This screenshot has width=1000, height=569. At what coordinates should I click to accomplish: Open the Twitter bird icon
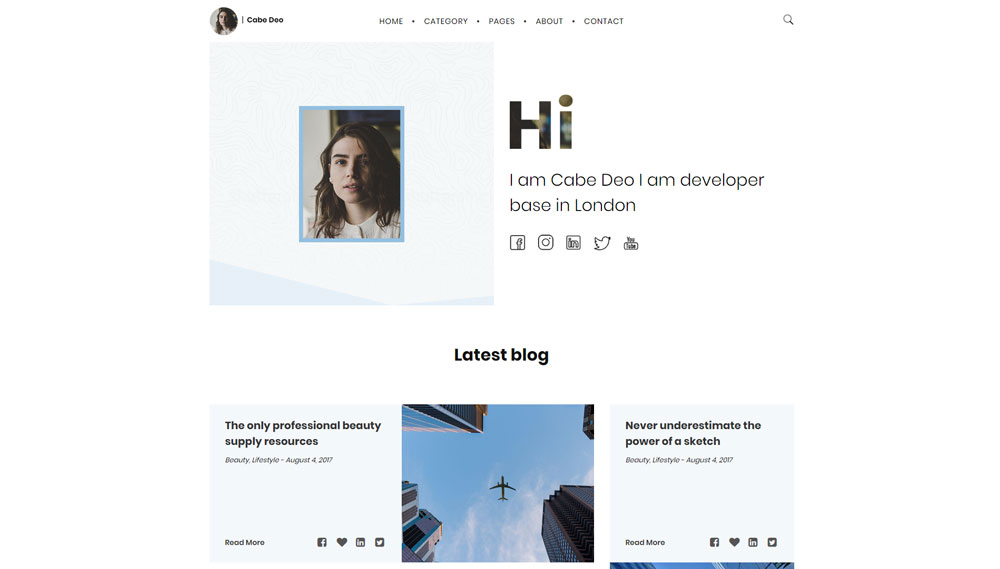[602, 243]
